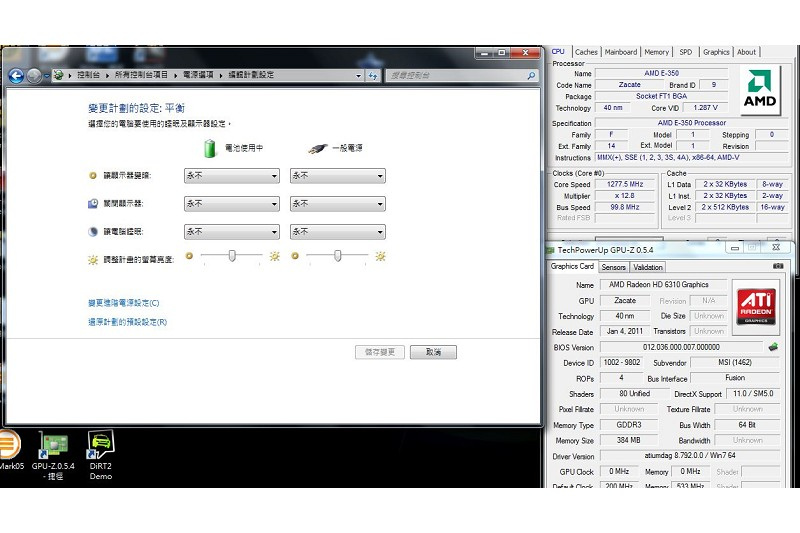This screenshot has width=800, height=533.
Task: Select the SPD tab in CPU-Z
Action: click(686, 52)
